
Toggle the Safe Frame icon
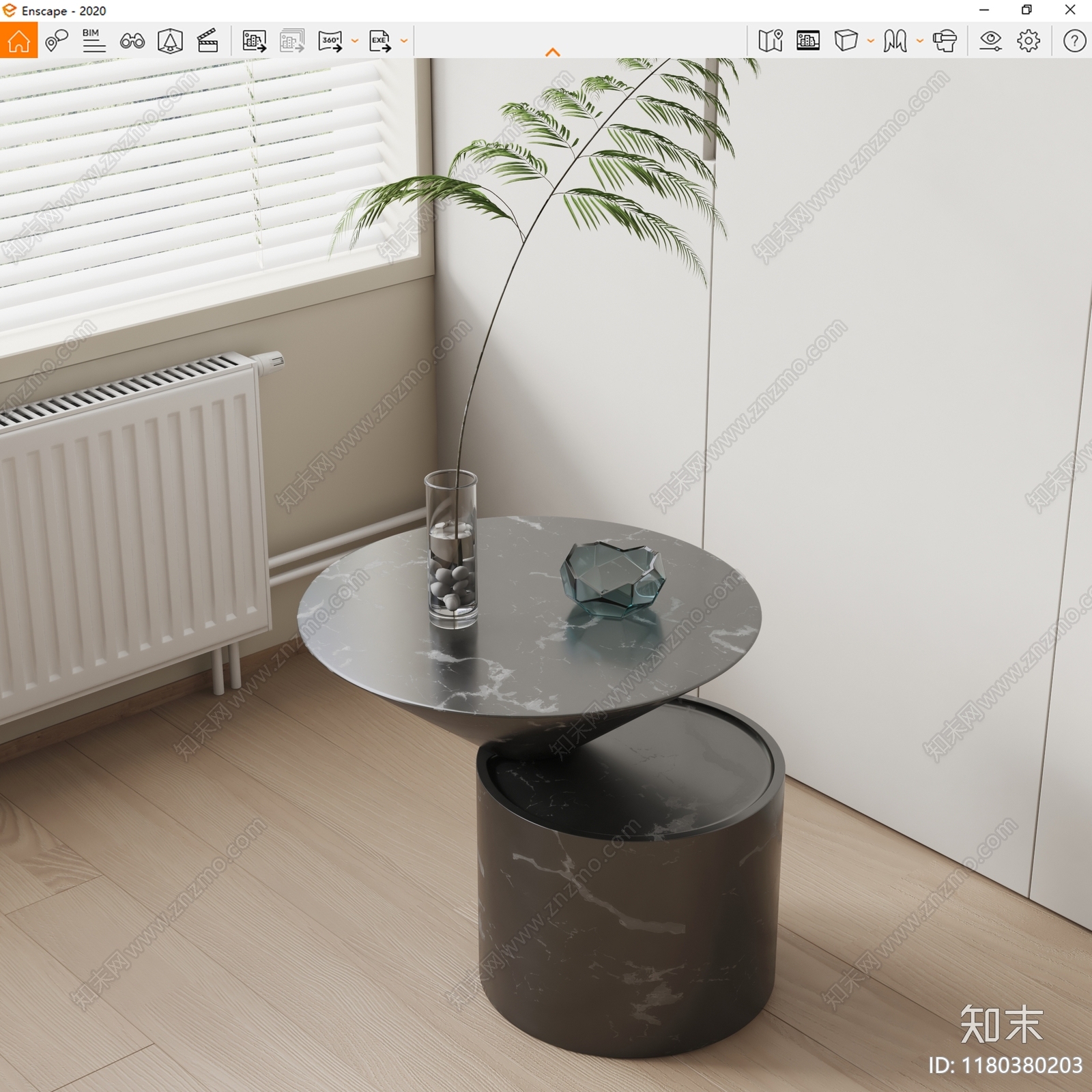170,41
